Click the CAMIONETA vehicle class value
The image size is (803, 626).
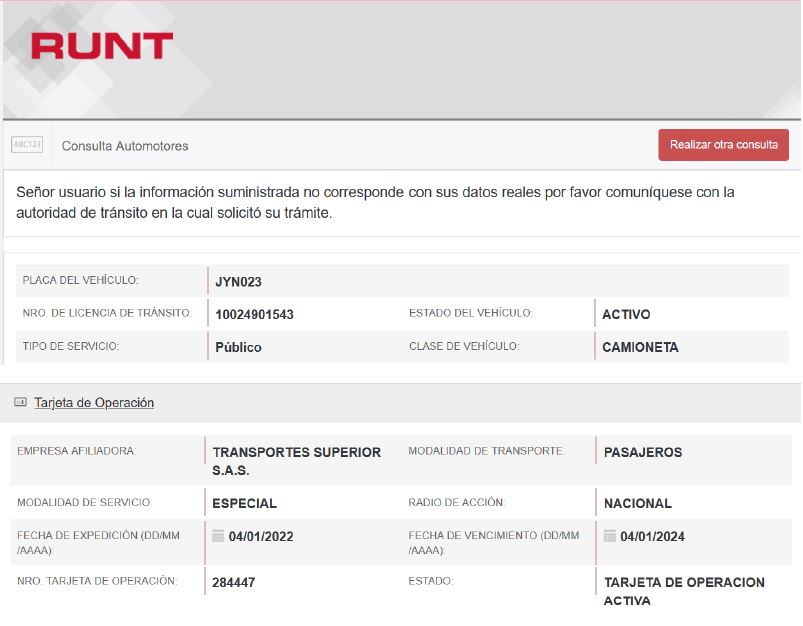(x=640, y=347)
